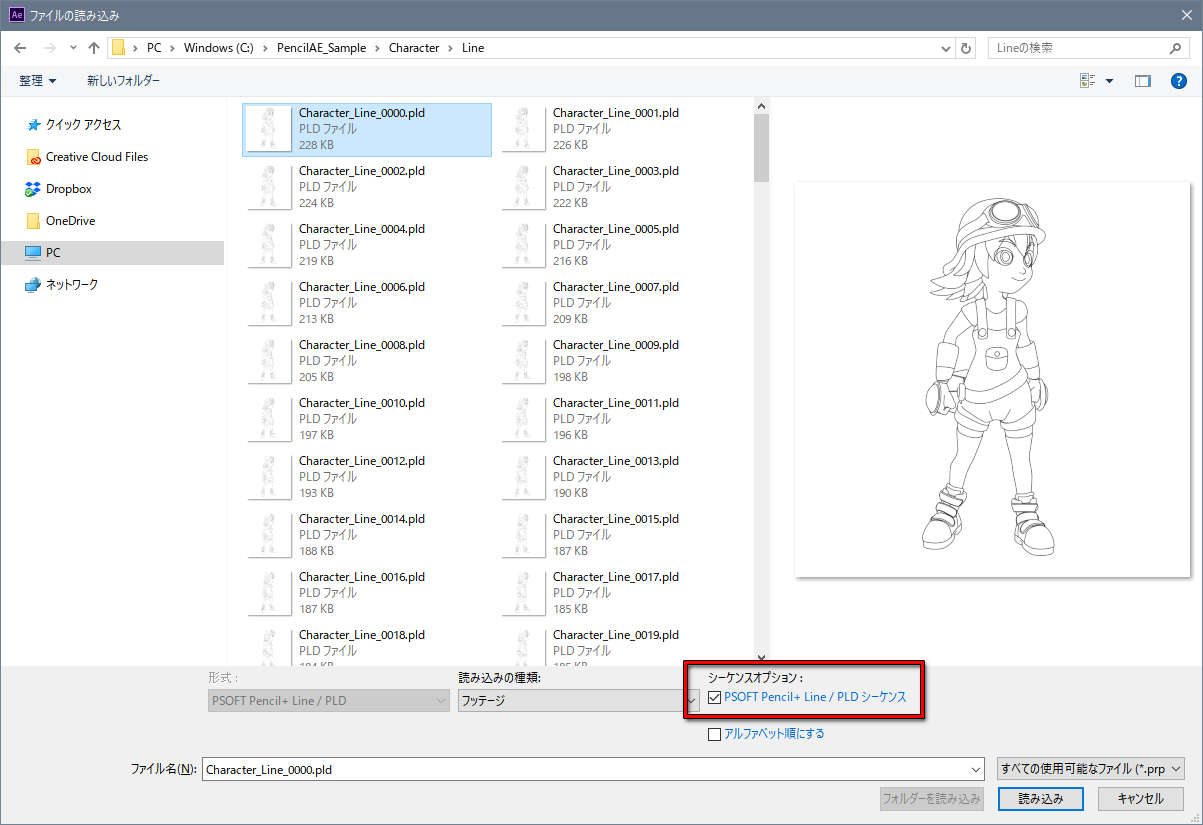The width and height of the screenshot is (1203, 825).
Task: Click the search magnifier icon
Action: coord(1176,48)
